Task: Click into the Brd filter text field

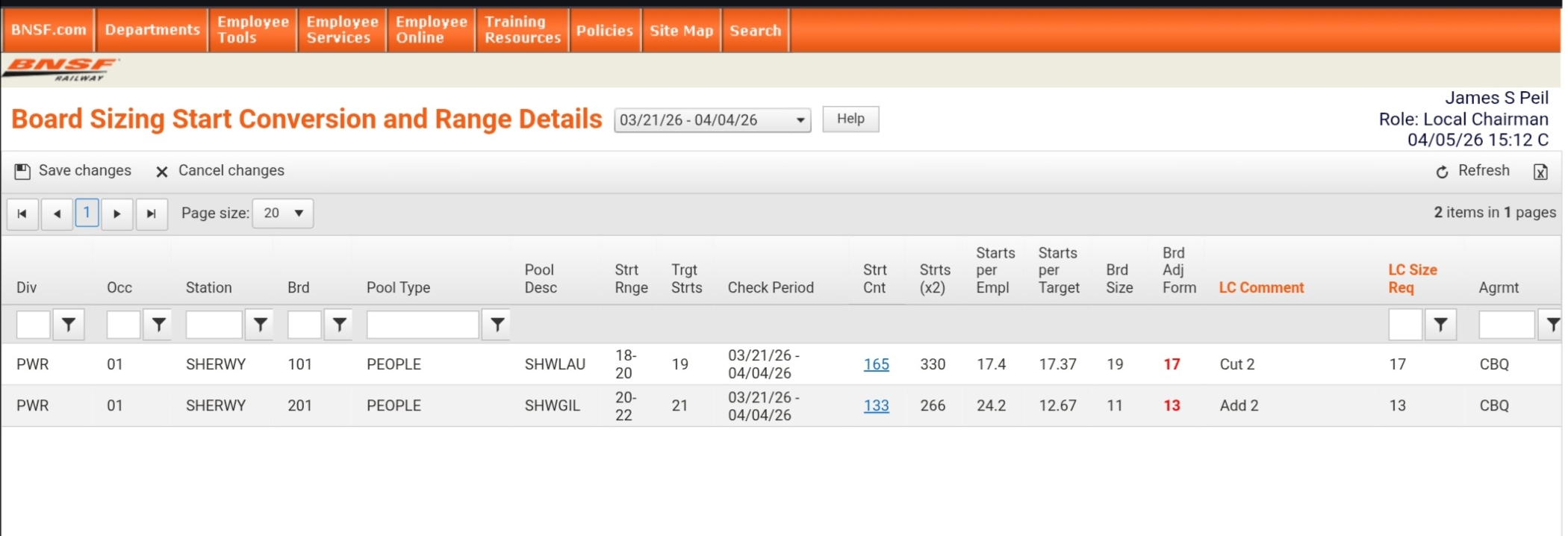Action: point(304,325)
